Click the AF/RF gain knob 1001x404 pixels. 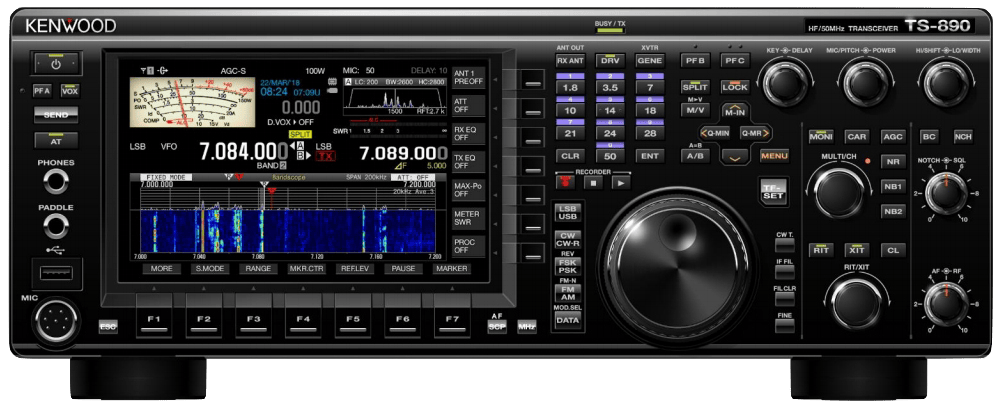pos(946,304)
